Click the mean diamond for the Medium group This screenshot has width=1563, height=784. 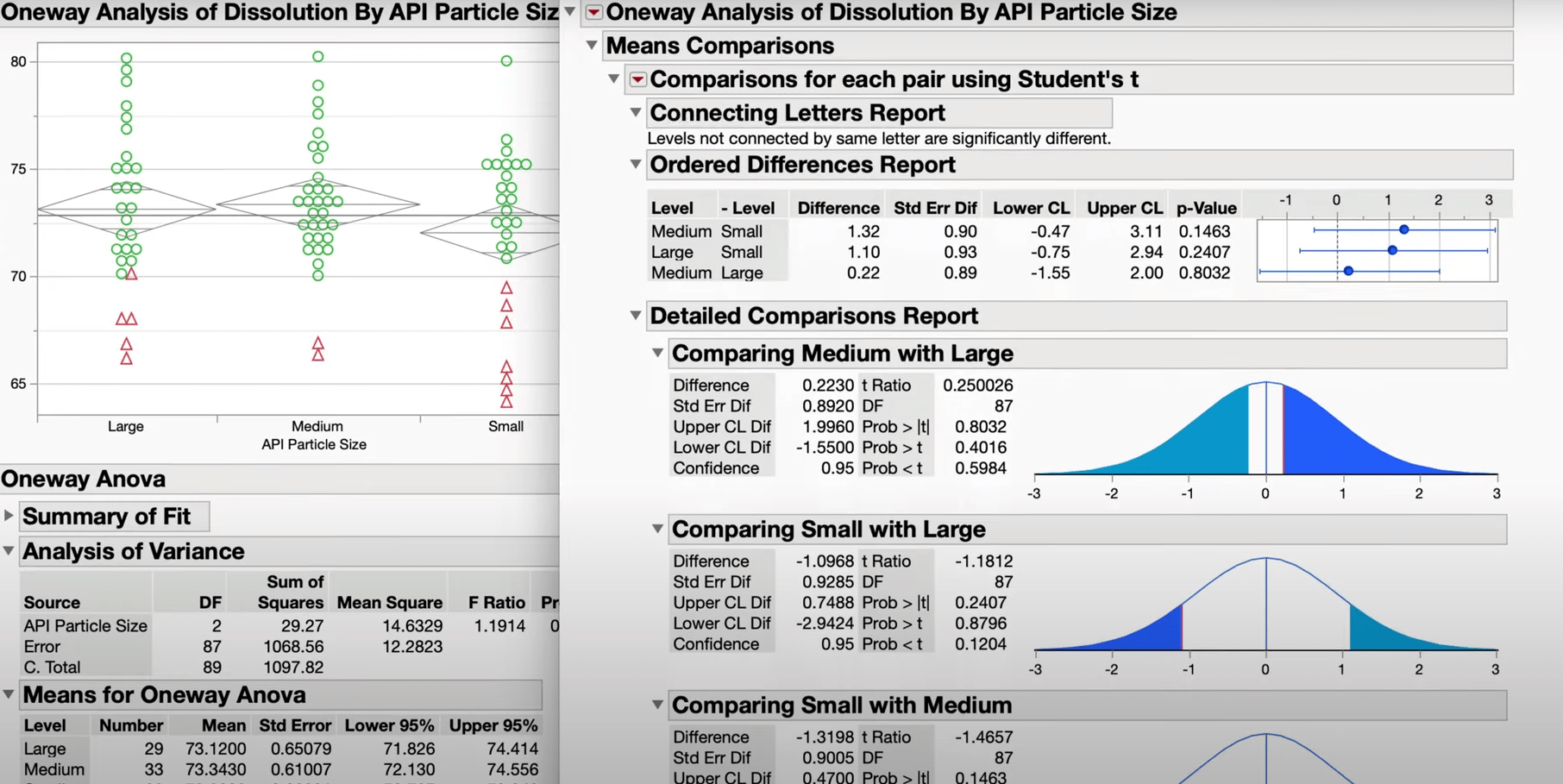[x=318, y=204]
